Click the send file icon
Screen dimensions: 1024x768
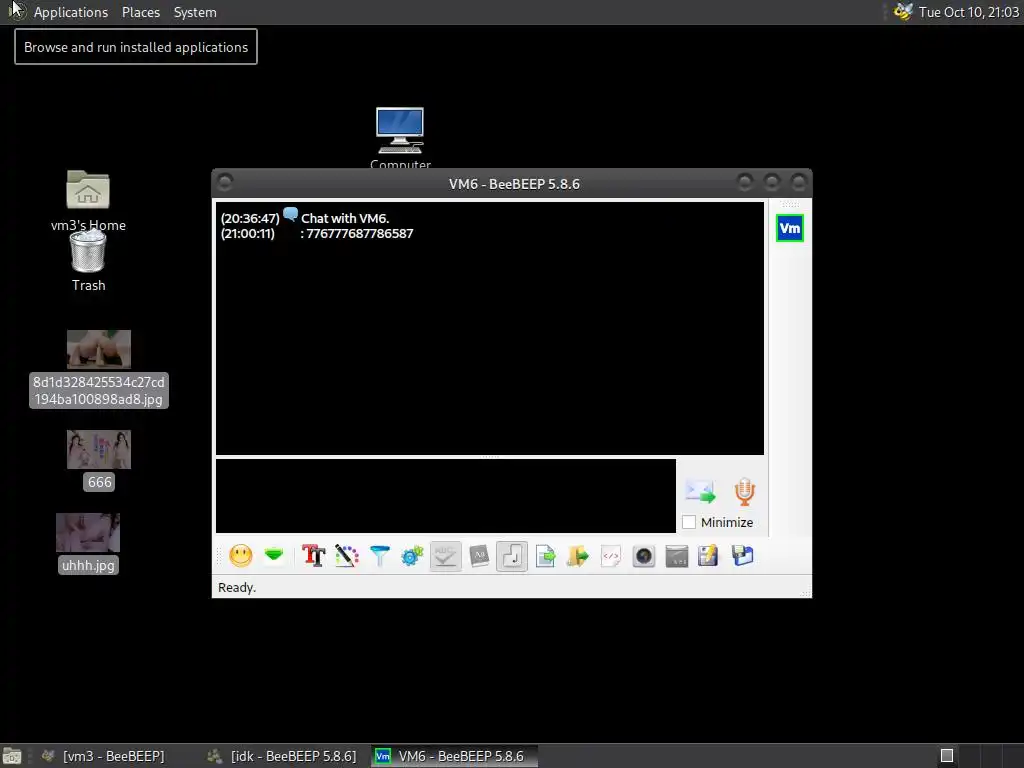[x=545, y=556]
